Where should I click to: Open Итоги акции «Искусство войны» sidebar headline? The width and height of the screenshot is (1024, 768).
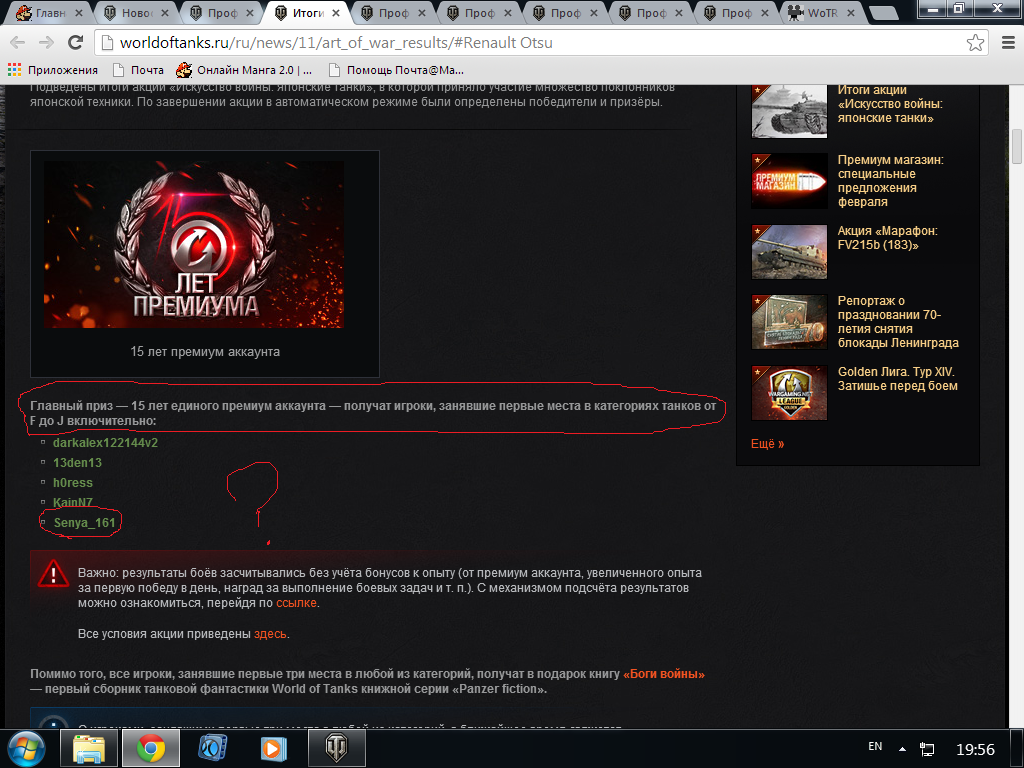(x=889, y=104)
